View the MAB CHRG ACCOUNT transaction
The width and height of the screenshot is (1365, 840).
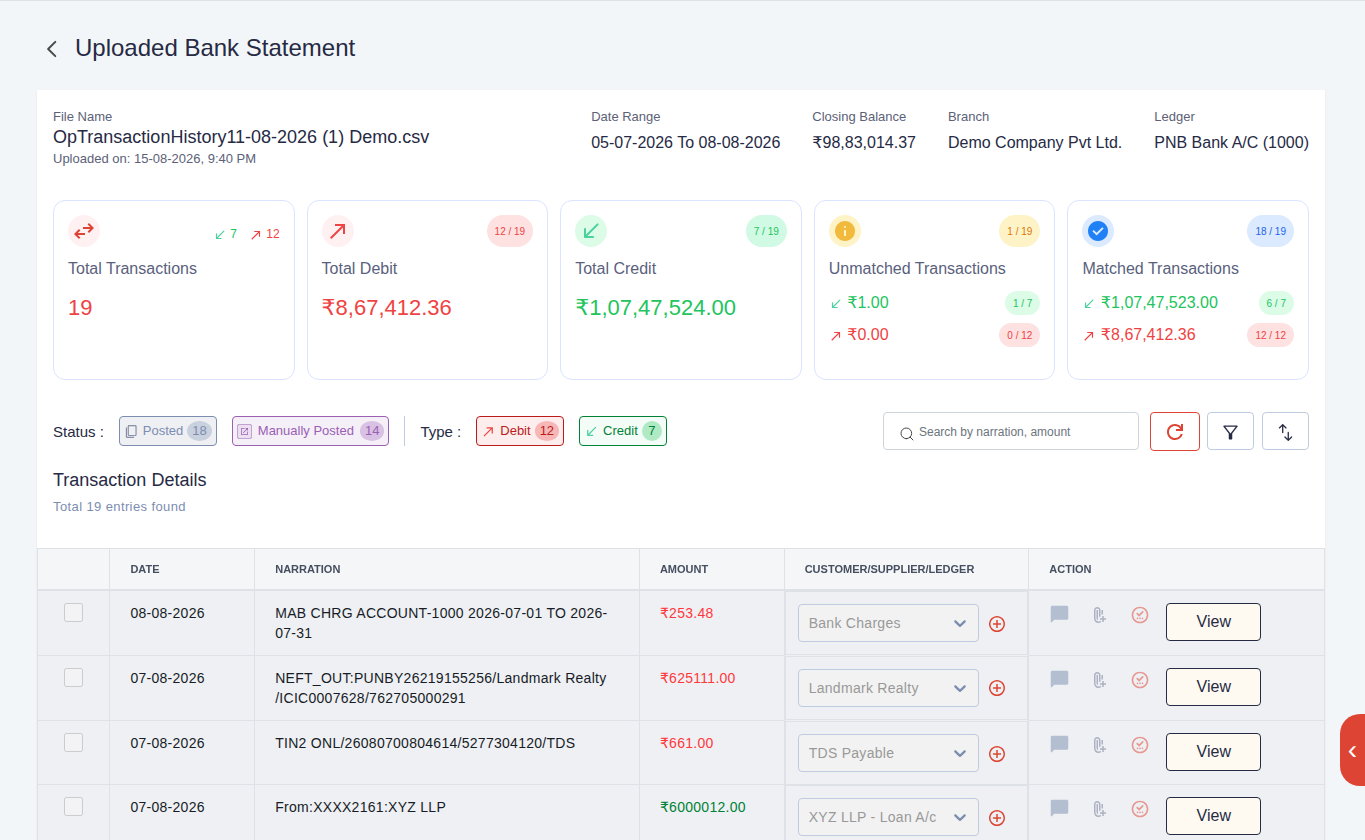point(1213,622)
